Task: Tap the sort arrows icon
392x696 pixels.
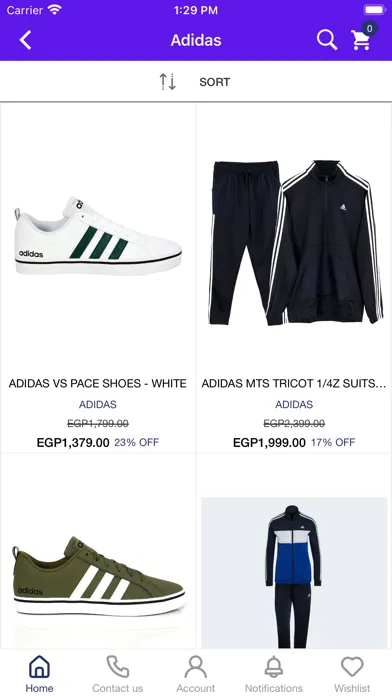Action: coord(168,82)
